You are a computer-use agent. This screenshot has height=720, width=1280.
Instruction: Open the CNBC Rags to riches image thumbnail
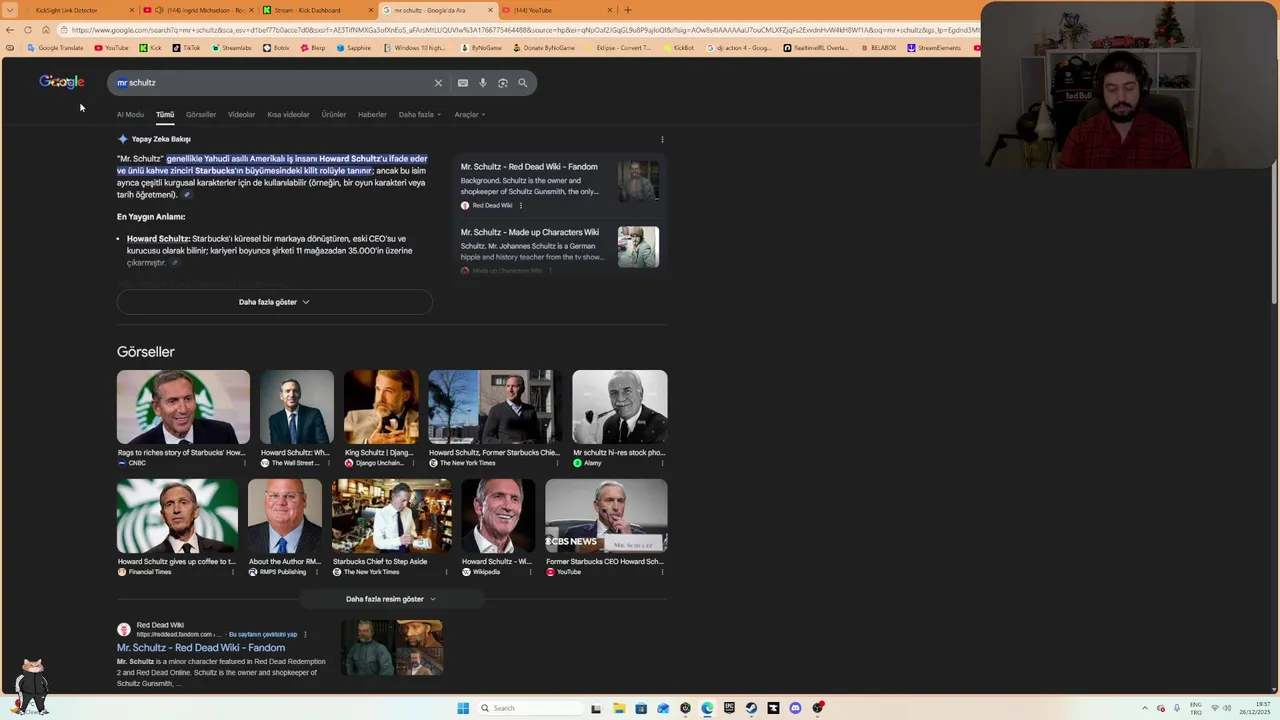tap(183, 407)
